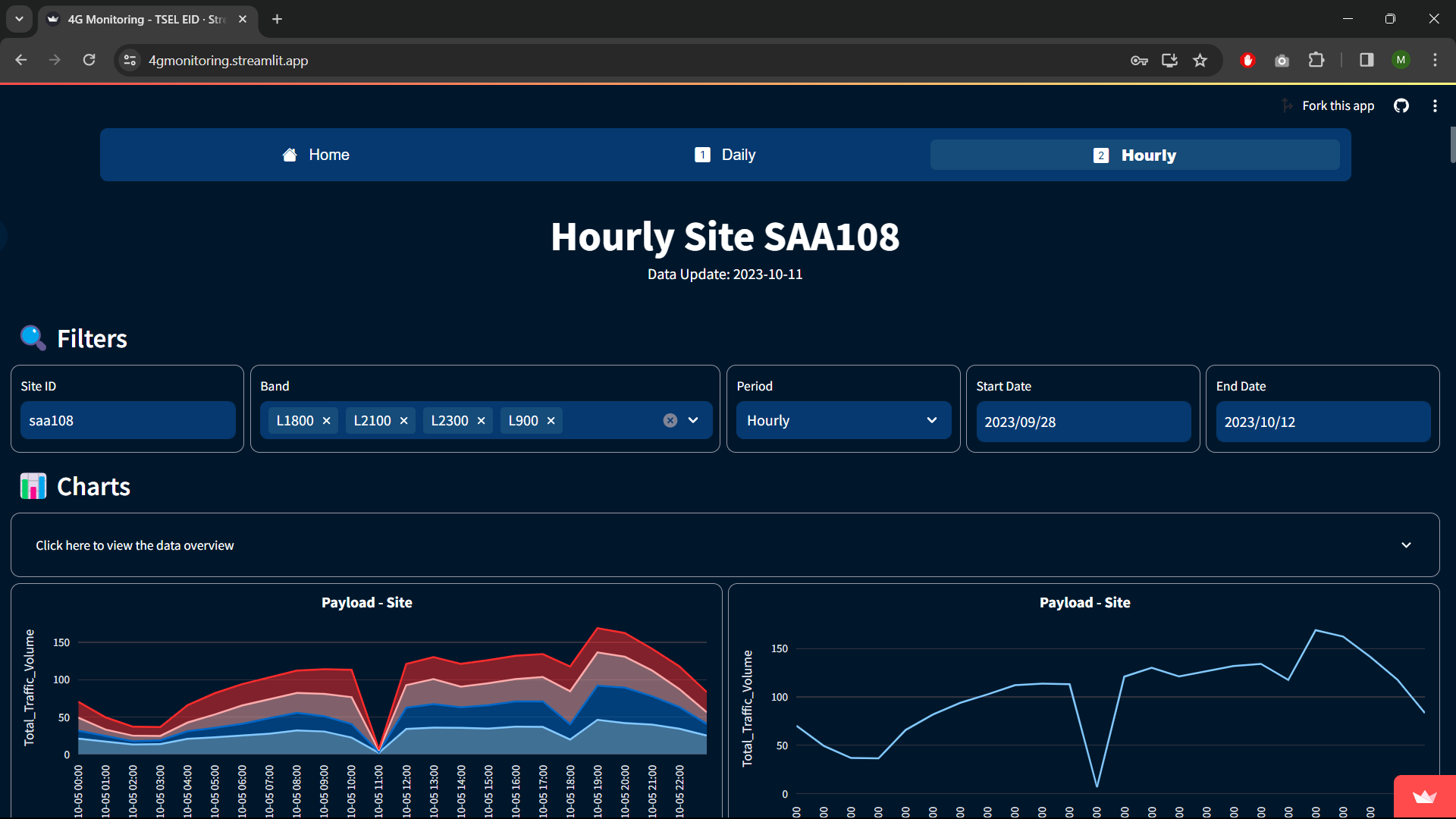
Task: Click the password key icon in the address bar
Action: [1138, 61]
